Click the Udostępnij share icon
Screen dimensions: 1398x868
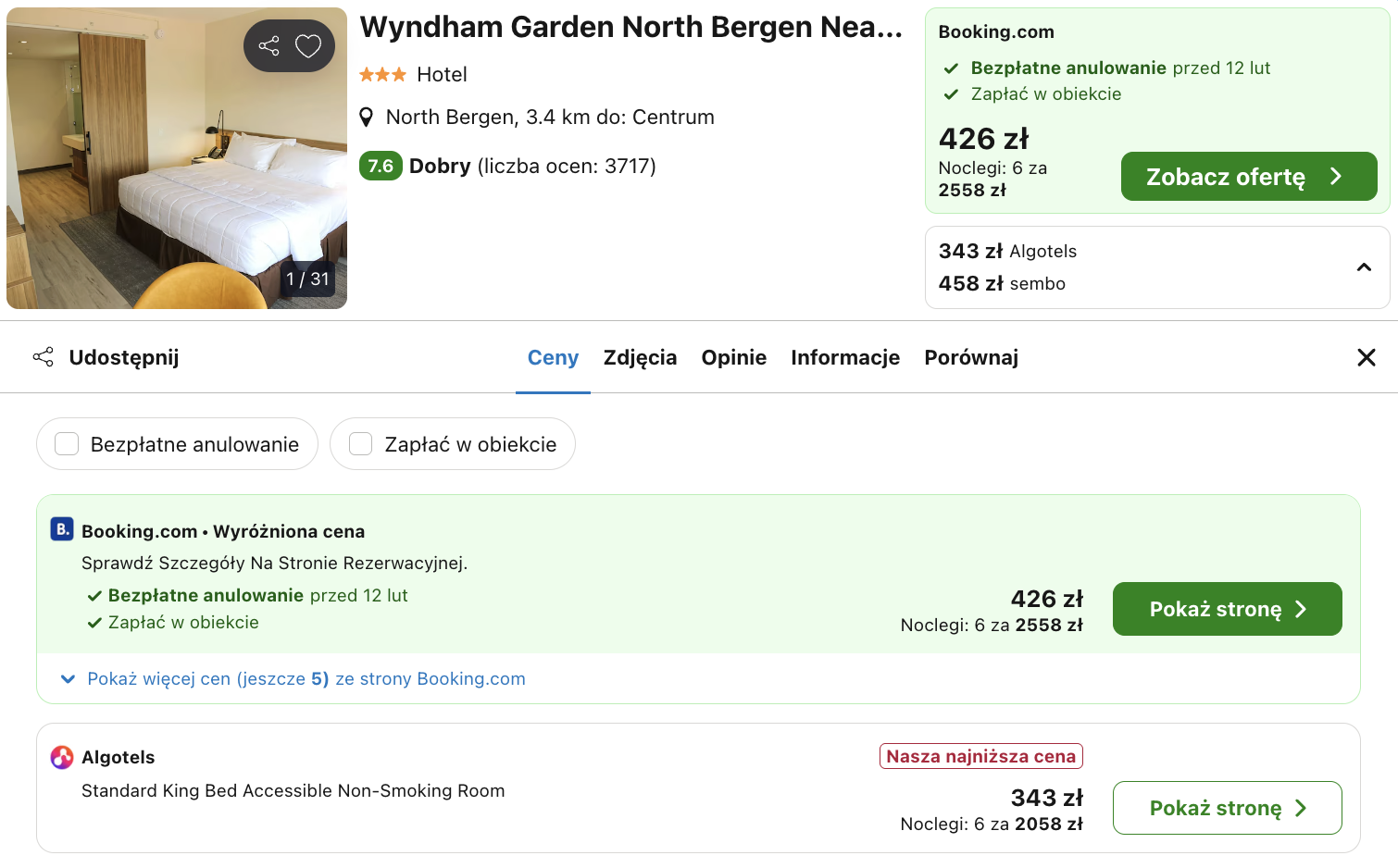44,357
